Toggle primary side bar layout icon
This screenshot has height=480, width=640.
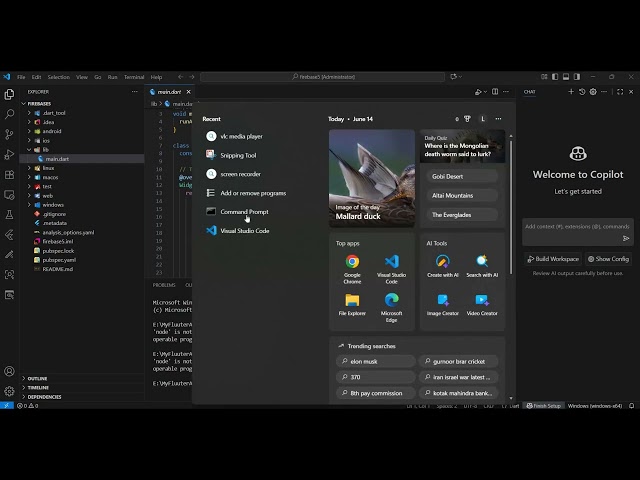click(555, 77)
